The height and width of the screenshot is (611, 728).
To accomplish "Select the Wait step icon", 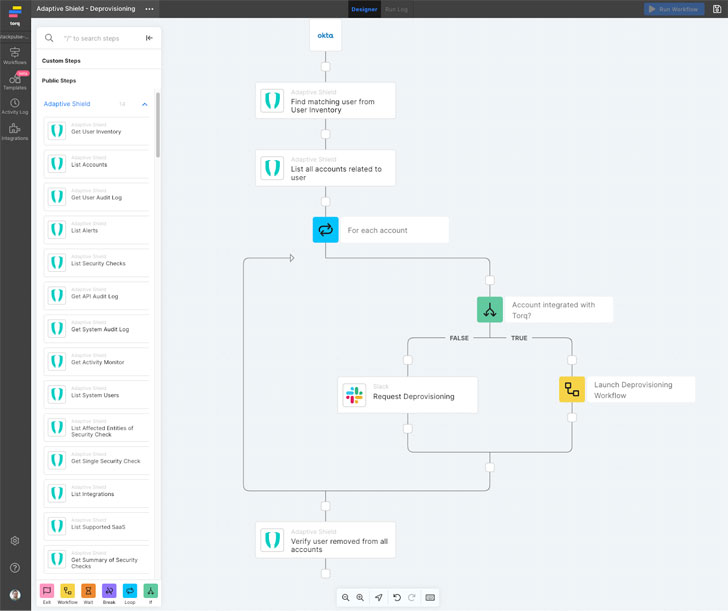I will click(x=89, y=591).
